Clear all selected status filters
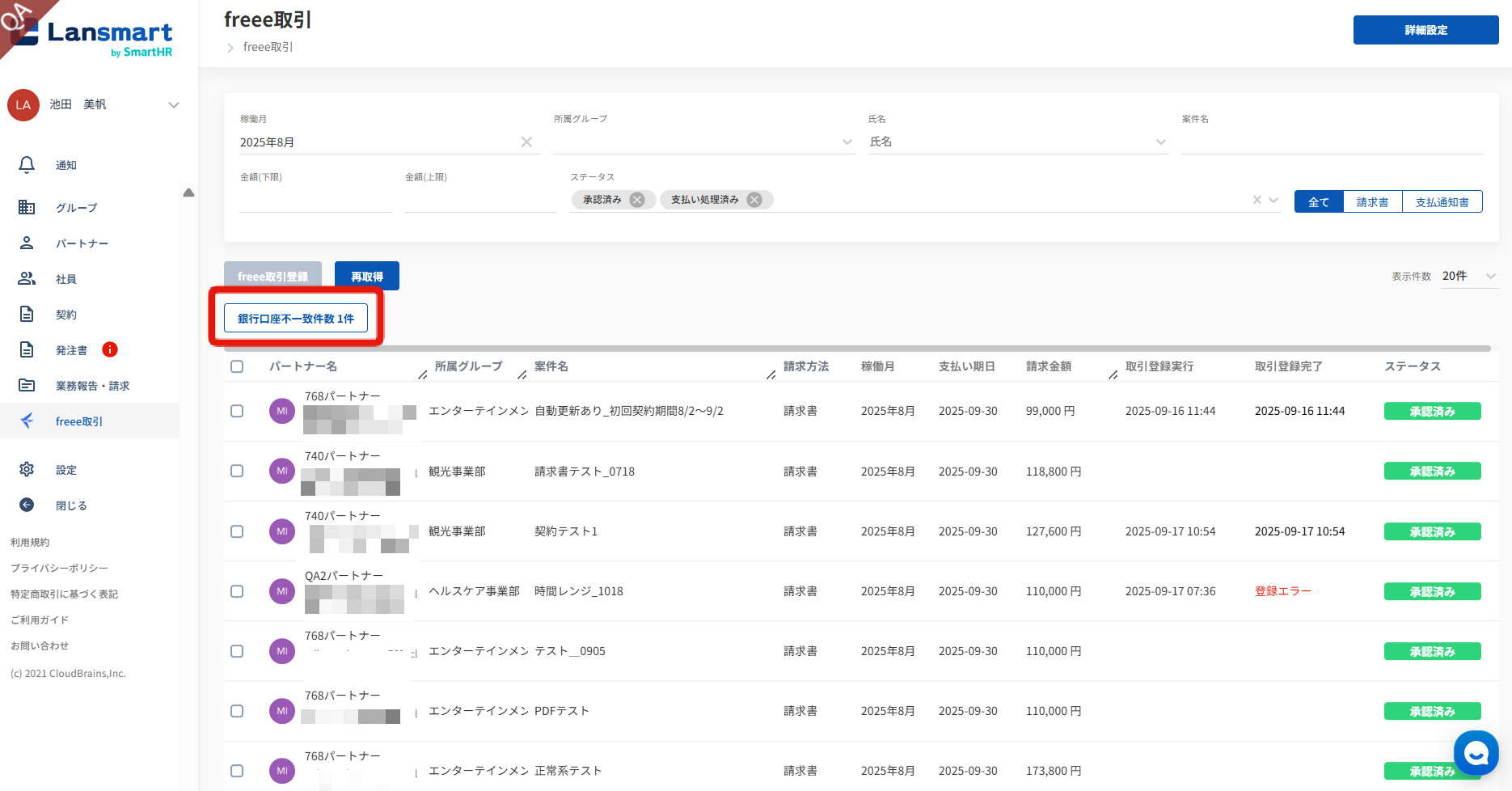Screen dimensions: 1512x791 pos(1257,200)
